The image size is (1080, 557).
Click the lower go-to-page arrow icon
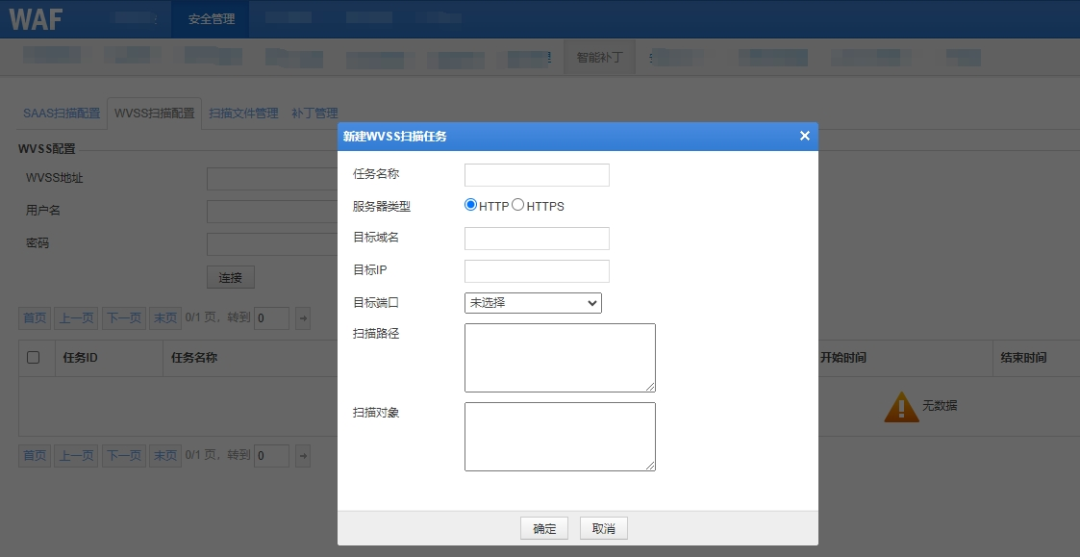pos(302,456)
